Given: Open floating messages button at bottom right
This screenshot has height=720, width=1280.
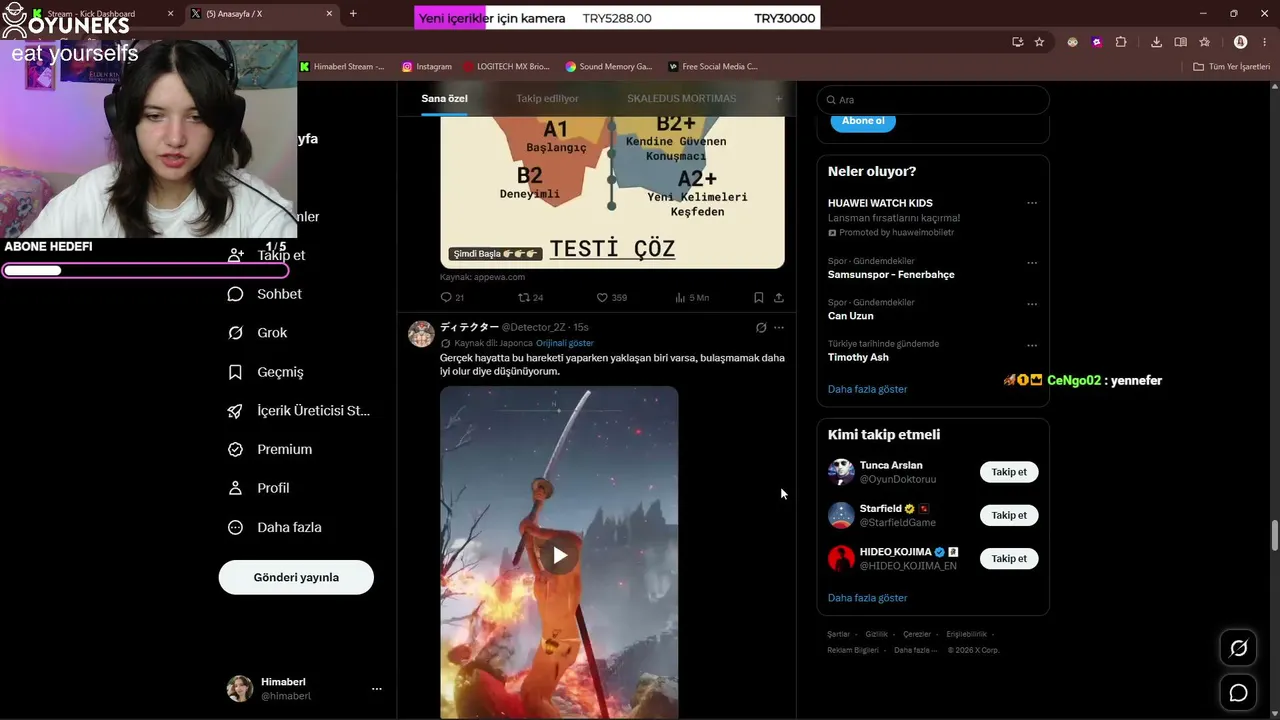Looking at the screenshot, I should coord(1238,693).
